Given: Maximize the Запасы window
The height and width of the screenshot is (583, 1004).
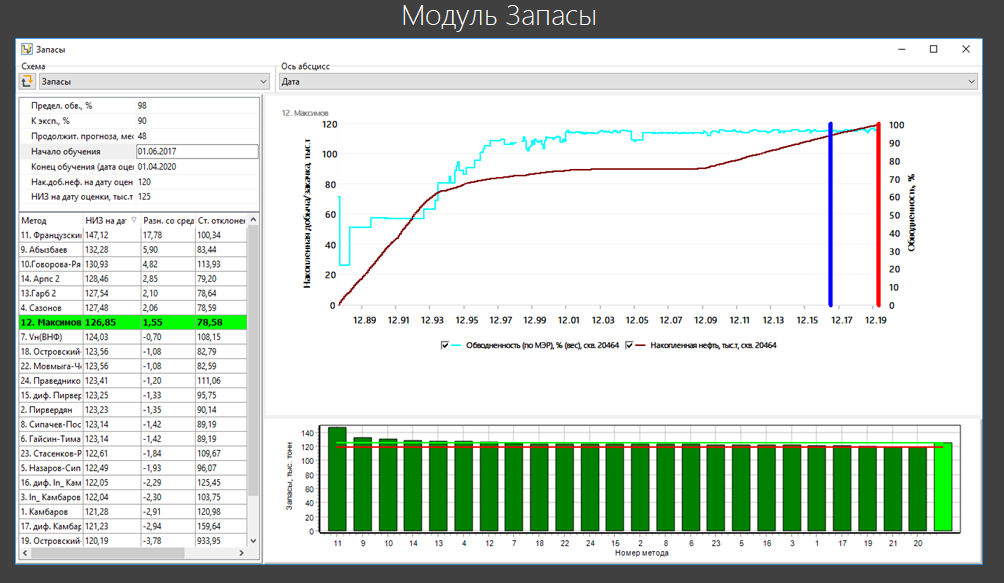Looking at the screenshot, I should (934, 49).
